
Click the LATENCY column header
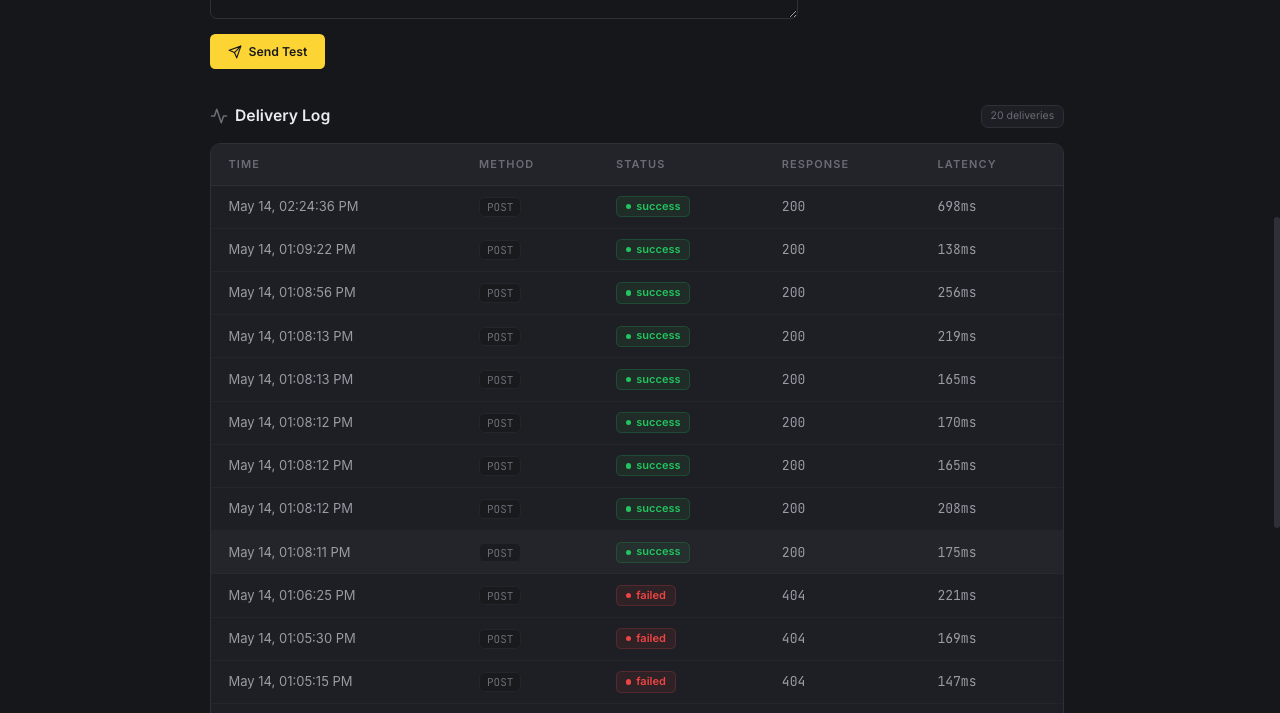pos(966,164)
